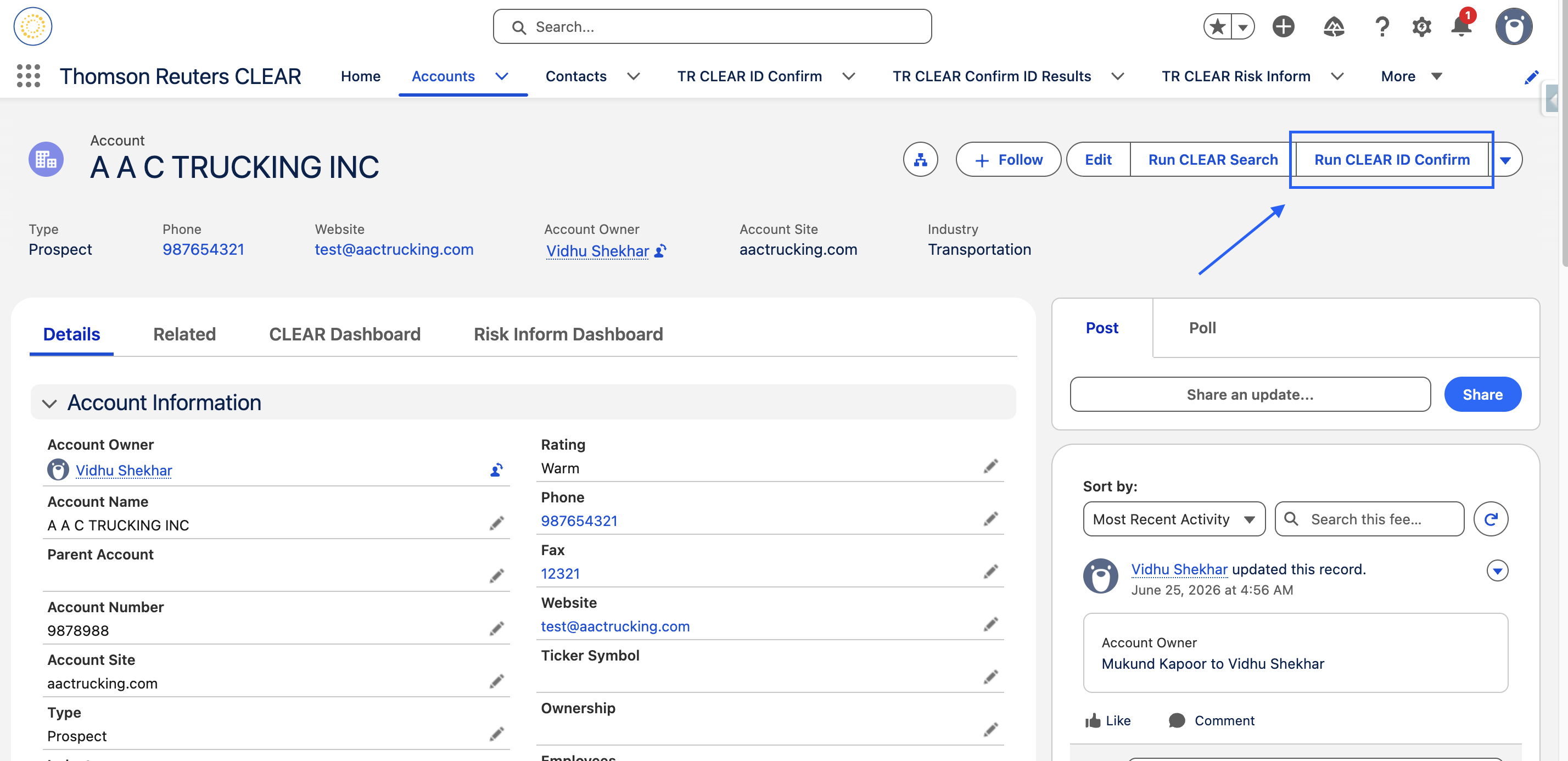Open the App Launcher grid icon
This screenshot has width=1568, height=761.
(x=28, y=76)
